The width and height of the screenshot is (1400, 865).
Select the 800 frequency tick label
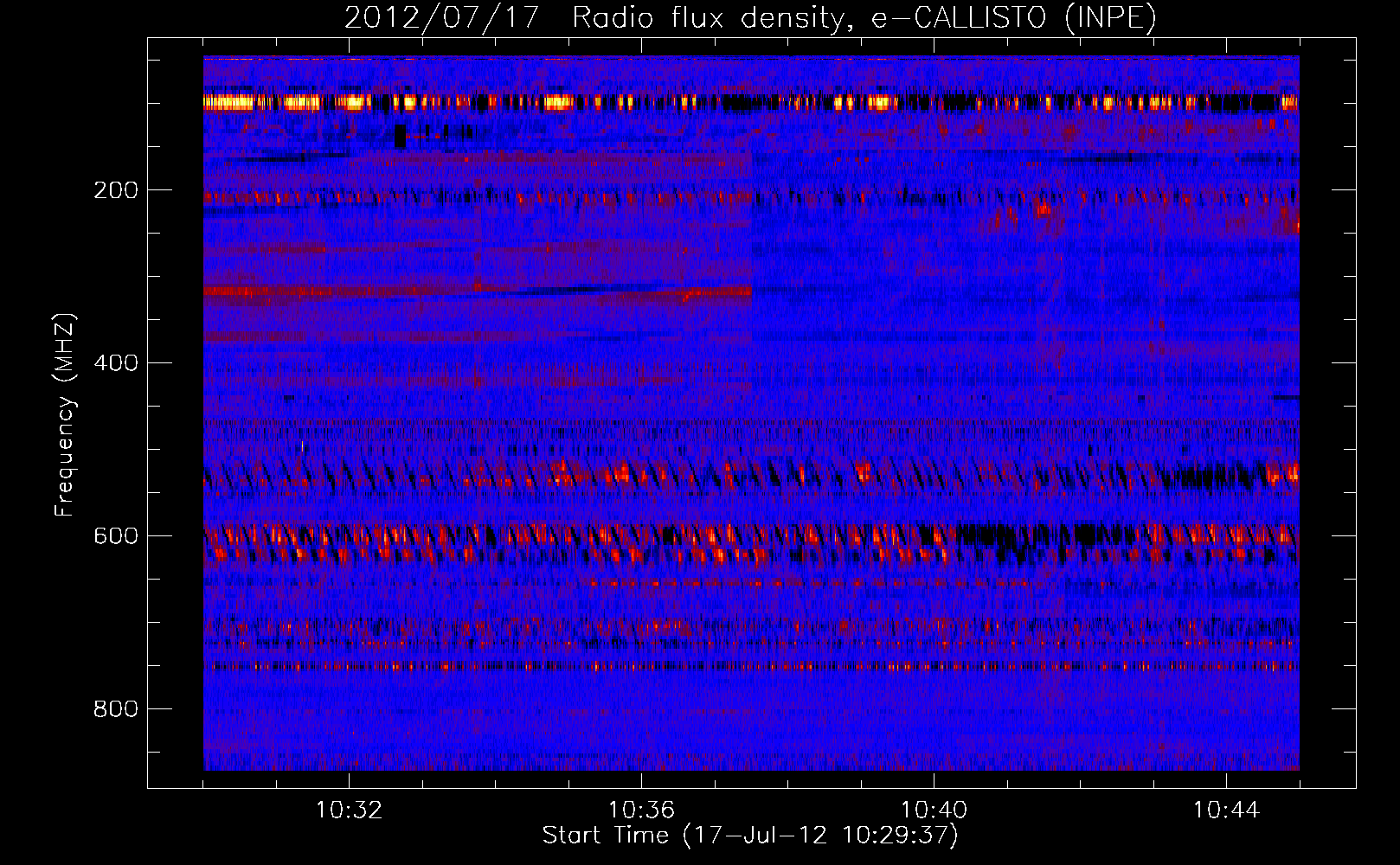(x=116, y=709)
